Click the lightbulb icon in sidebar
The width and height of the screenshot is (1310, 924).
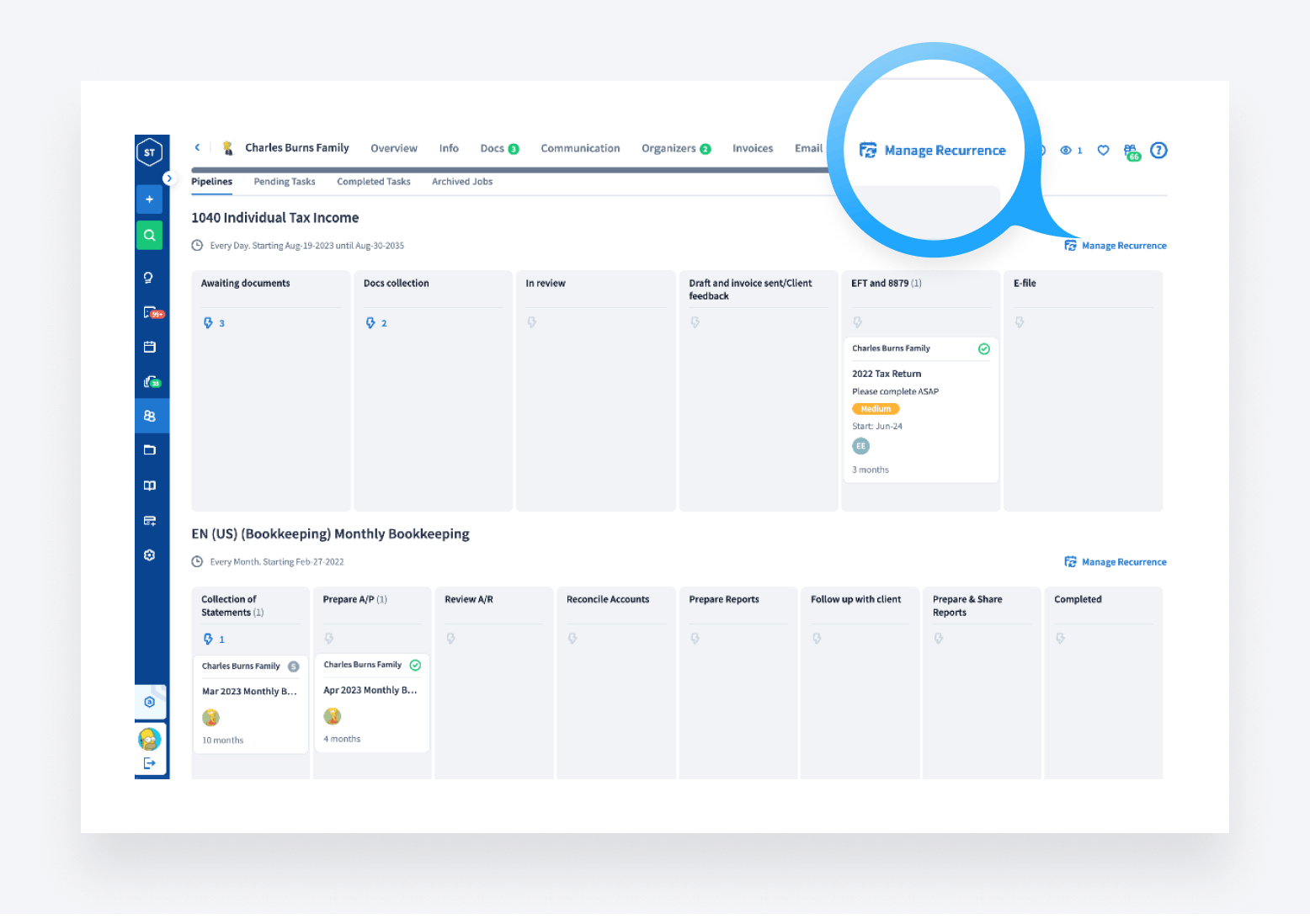(x=149, y=278)
